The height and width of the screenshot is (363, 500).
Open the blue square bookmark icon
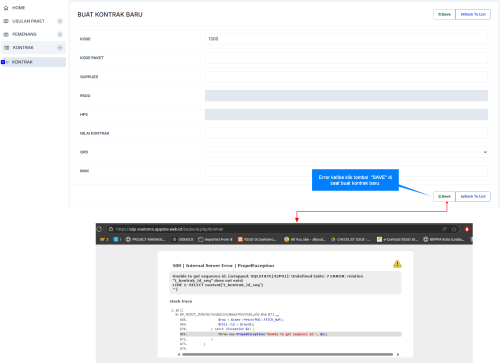tap(117, 239)
